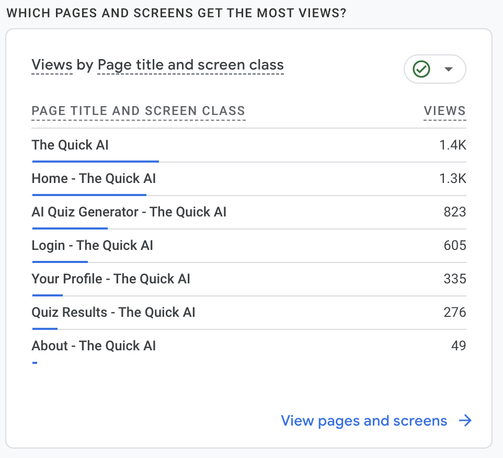The height and width of the screenshot is (458, 503).
Task: Open the dropdown arrow beside the checkmark
Action: coord(449,69)
